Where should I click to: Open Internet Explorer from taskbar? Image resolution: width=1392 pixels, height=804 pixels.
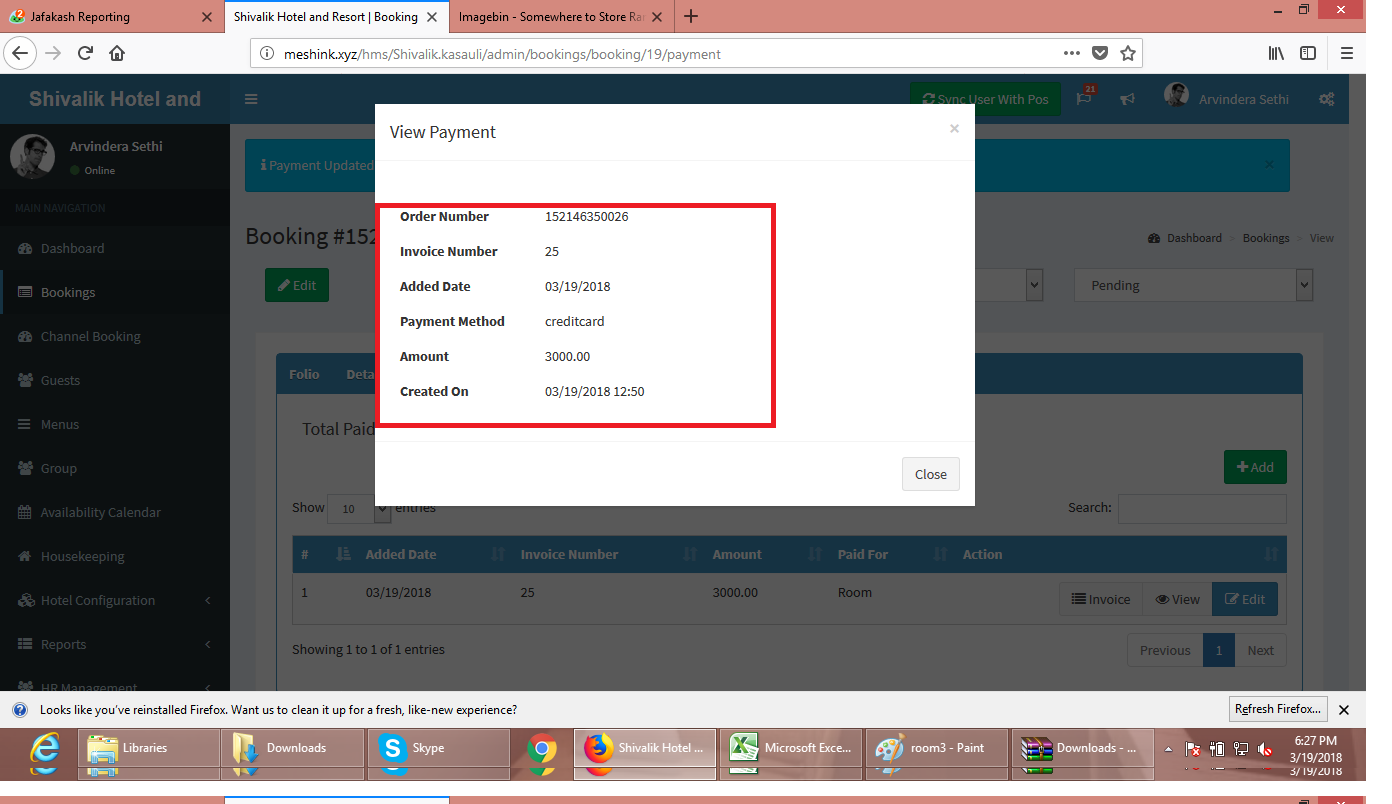click(45, 750)
